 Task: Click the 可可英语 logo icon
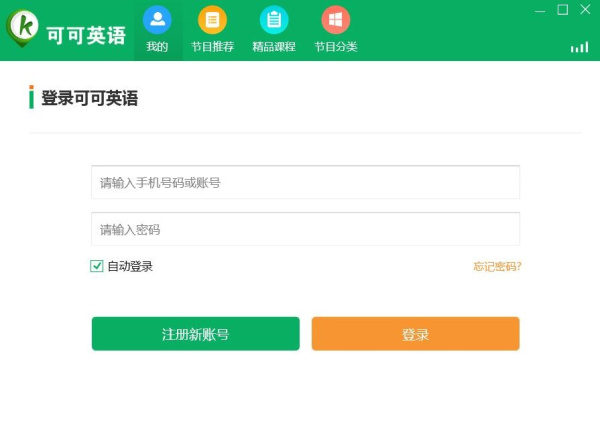[22, 28]
